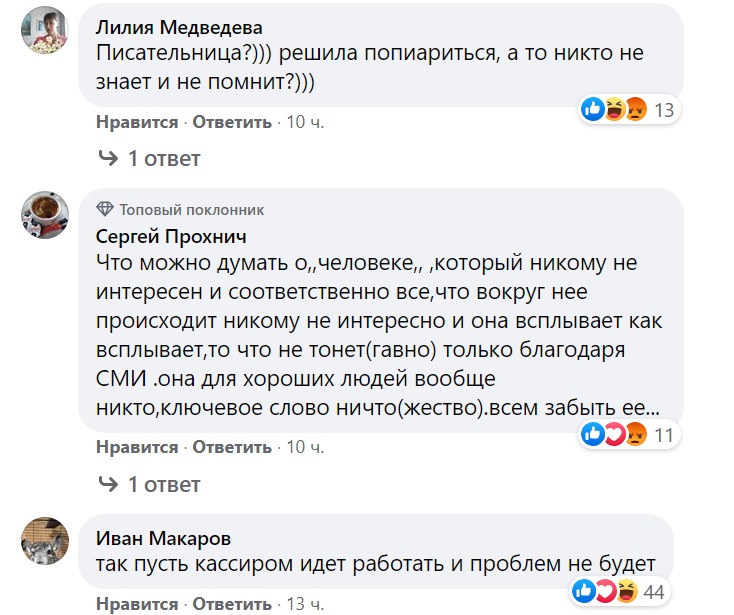The width and height of the screenshot is (734, 615).
Task: Click the Топовый поклонник diamond badge icon
Action: (x=105, y=210)
